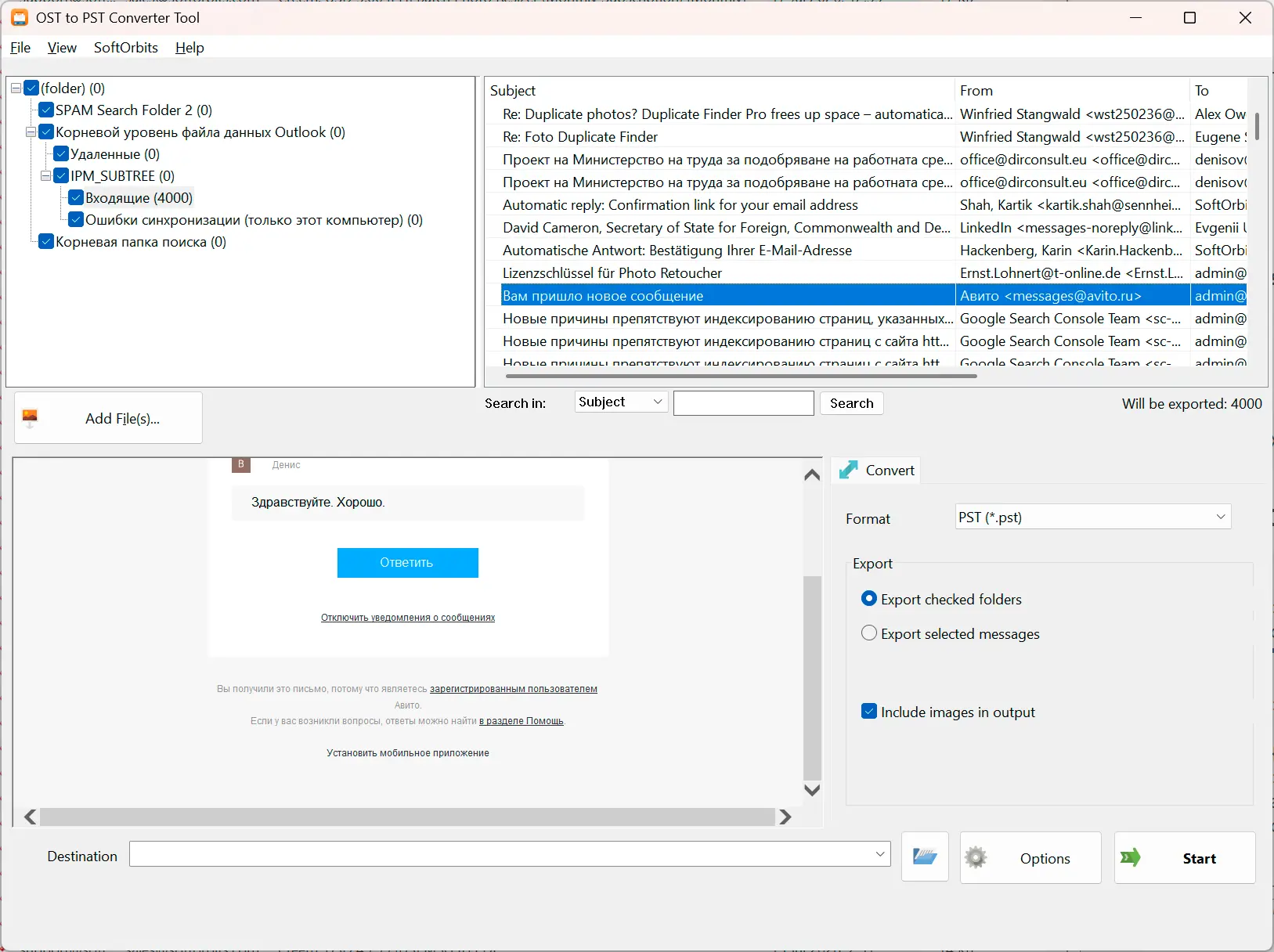Open the Destination path dropdown

(x=880, y=853)
